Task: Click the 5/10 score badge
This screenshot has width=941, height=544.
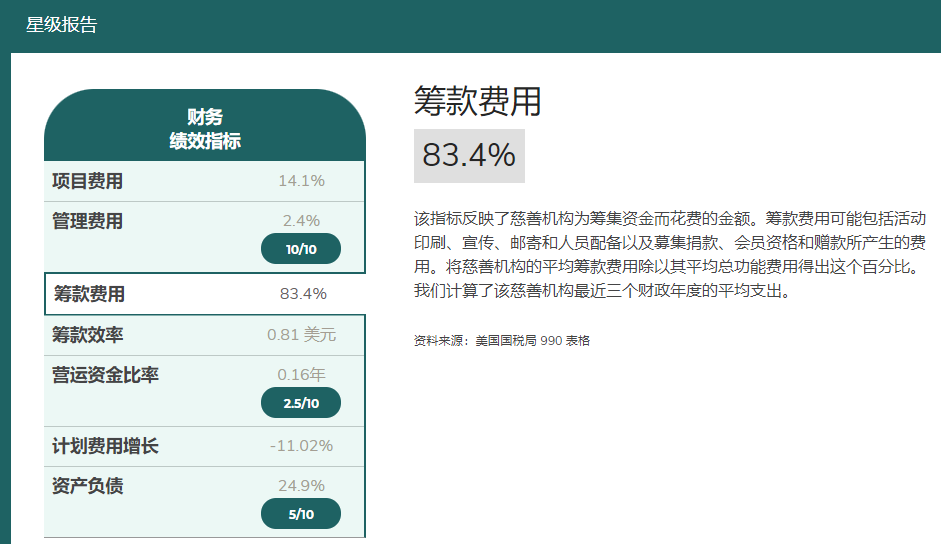Action: coord(300,514)
